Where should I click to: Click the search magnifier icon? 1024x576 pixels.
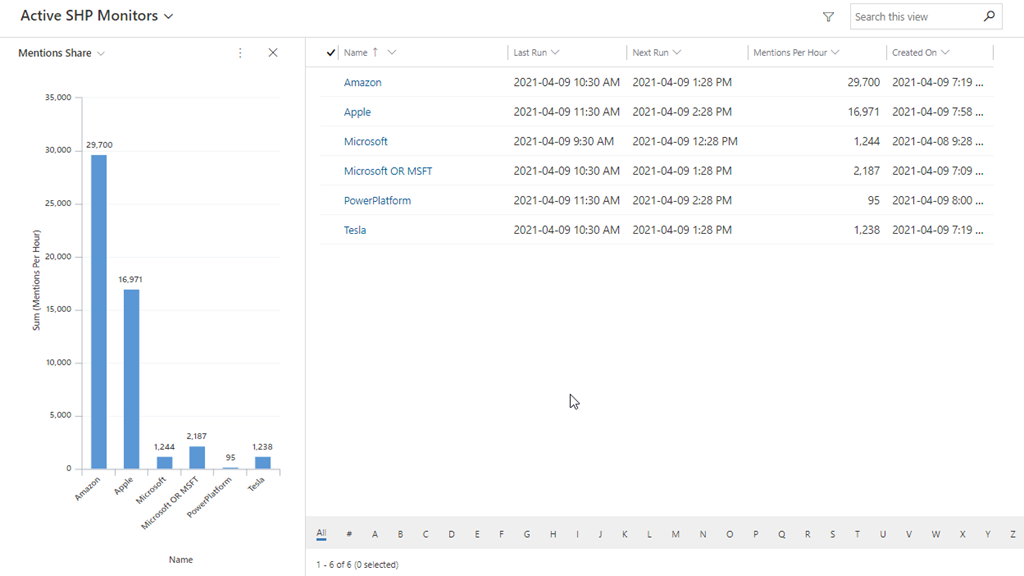coord(989,16)
